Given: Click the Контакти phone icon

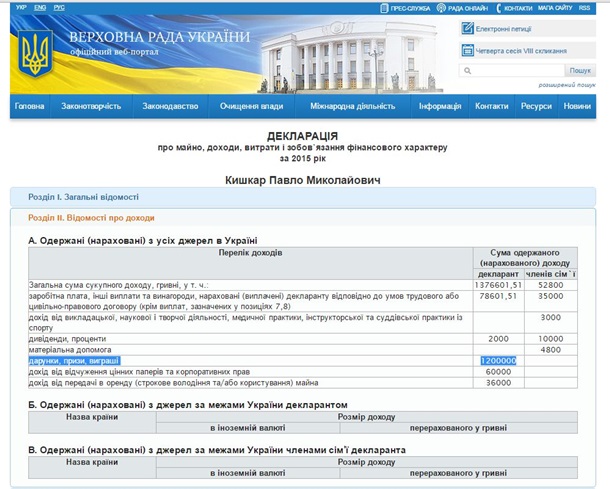Looking at the screenshot, I should (x=499, y=8).
